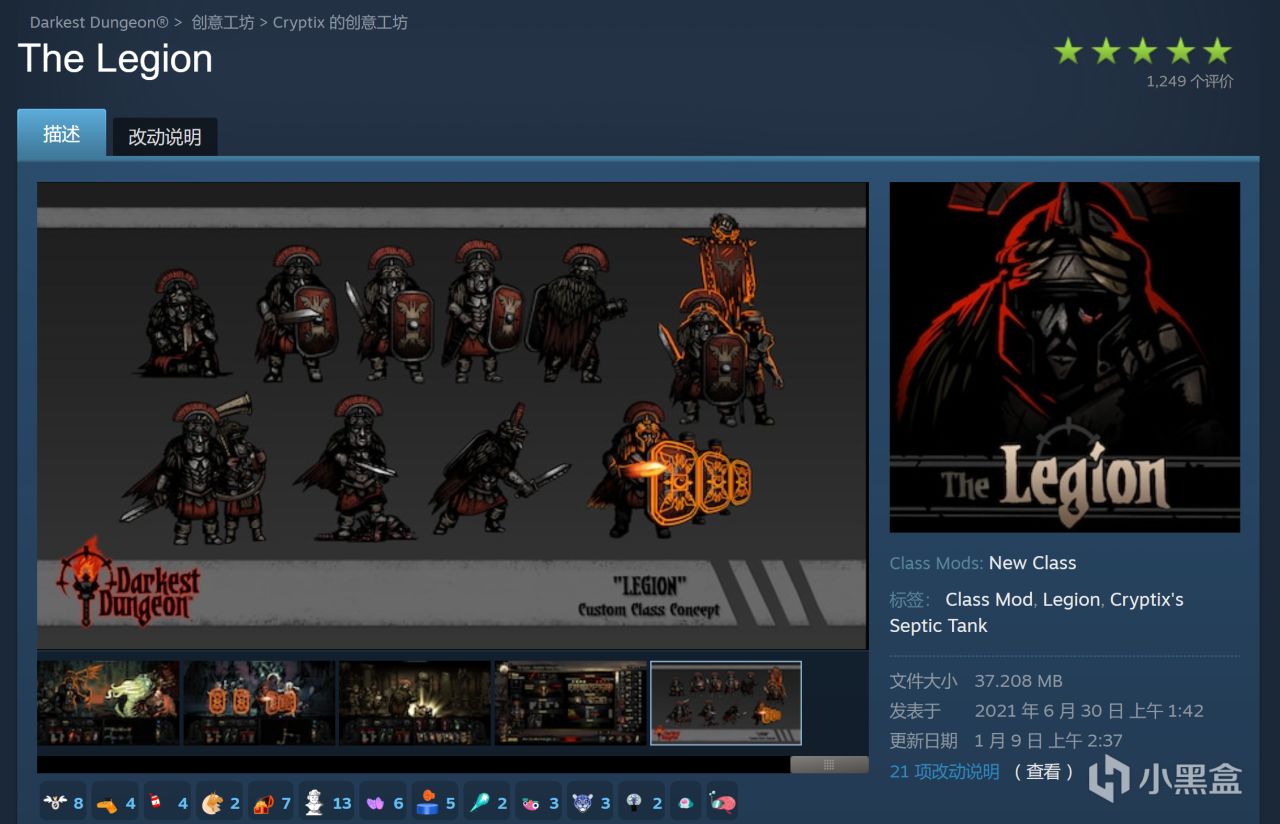Click the Cryptix's Septic Tank tag link
Screen dimensions: 1280x824
1037,612
